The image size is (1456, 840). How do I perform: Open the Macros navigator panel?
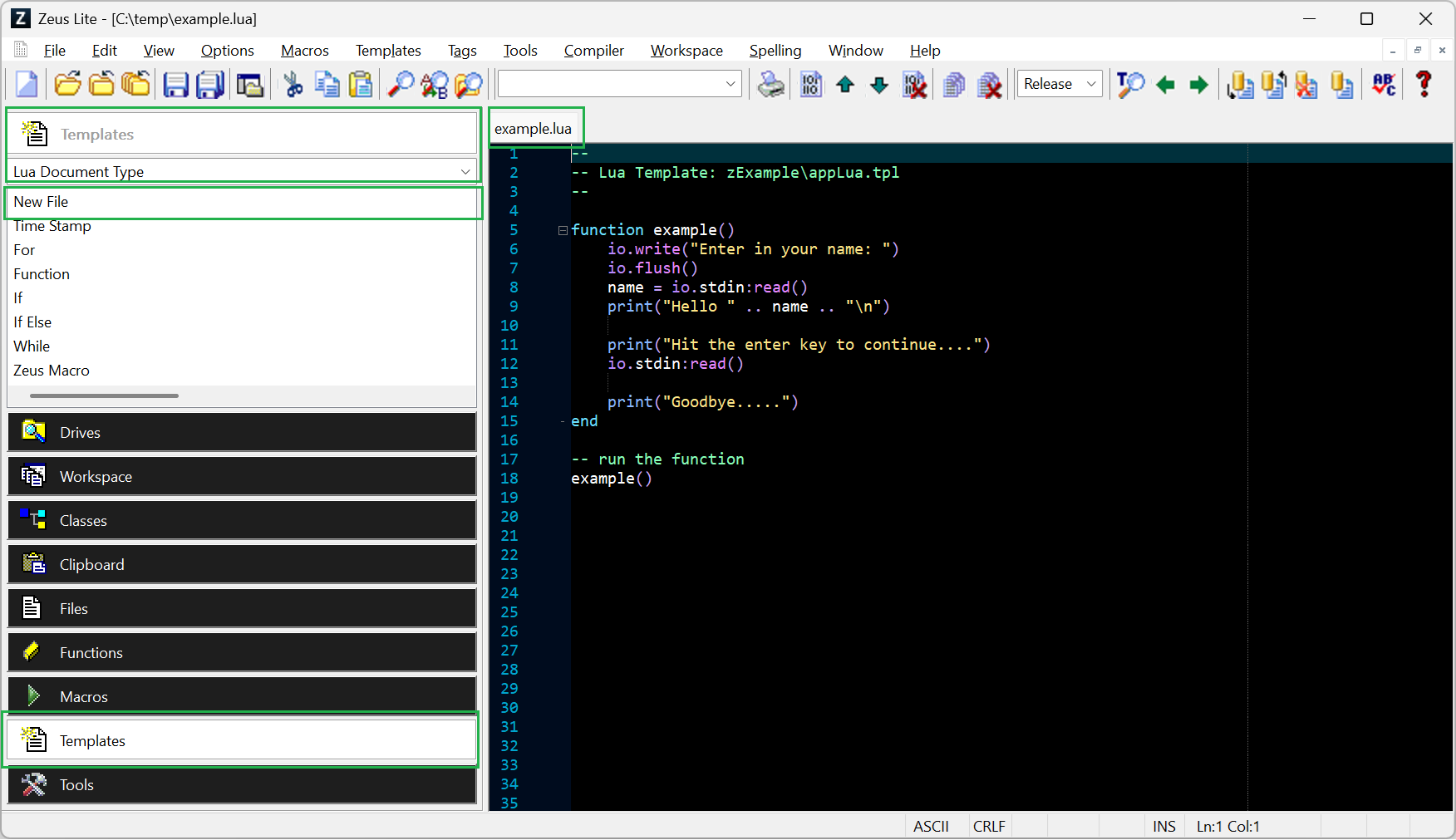point(242,696)
